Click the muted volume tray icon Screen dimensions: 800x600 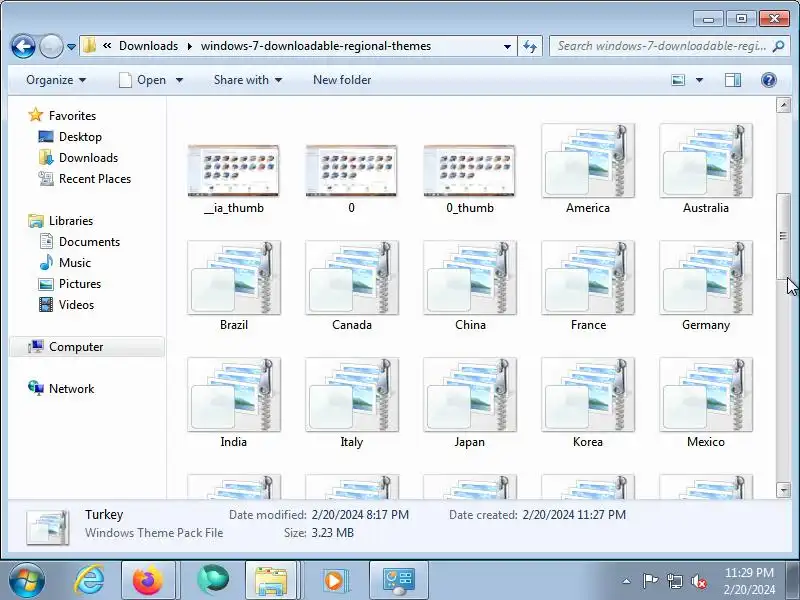(x=698, y=581)
